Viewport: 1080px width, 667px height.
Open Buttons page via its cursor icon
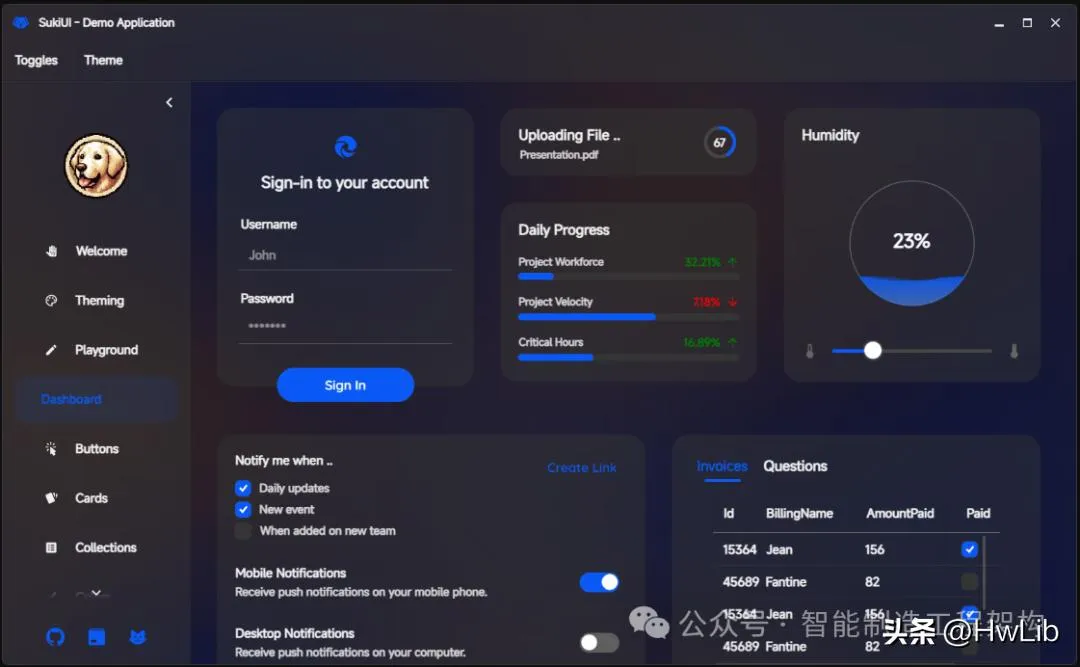(x=52, y=449)
